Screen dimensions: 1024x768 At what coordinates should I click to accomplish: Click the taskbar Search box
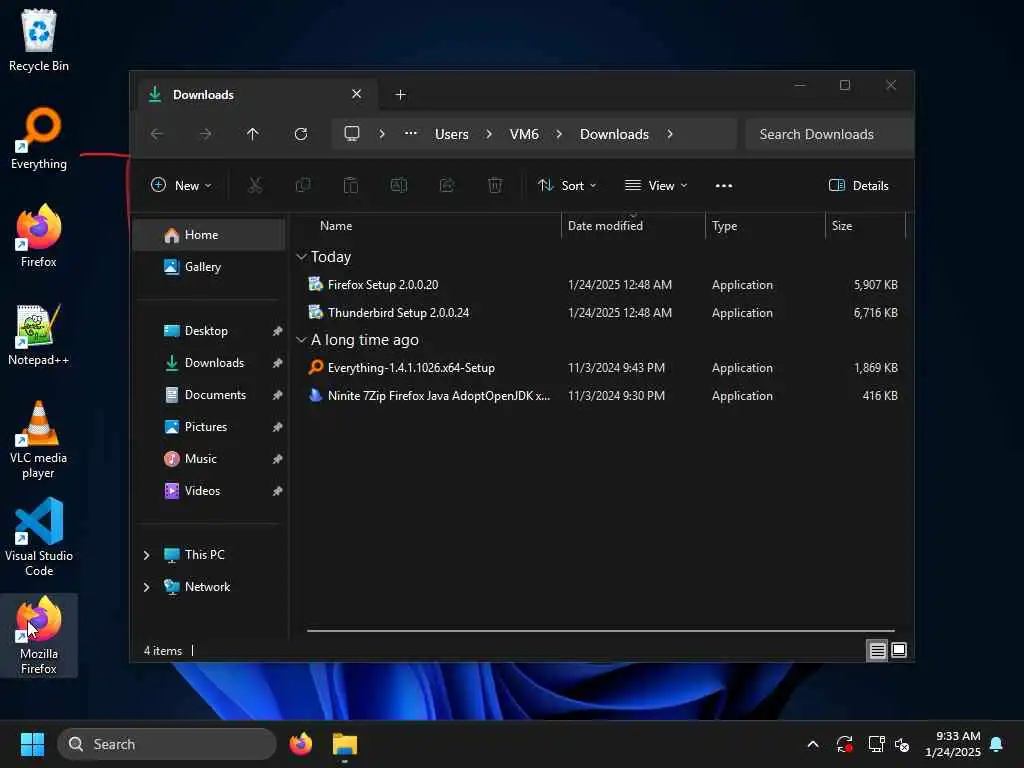[x=167, y=744]
